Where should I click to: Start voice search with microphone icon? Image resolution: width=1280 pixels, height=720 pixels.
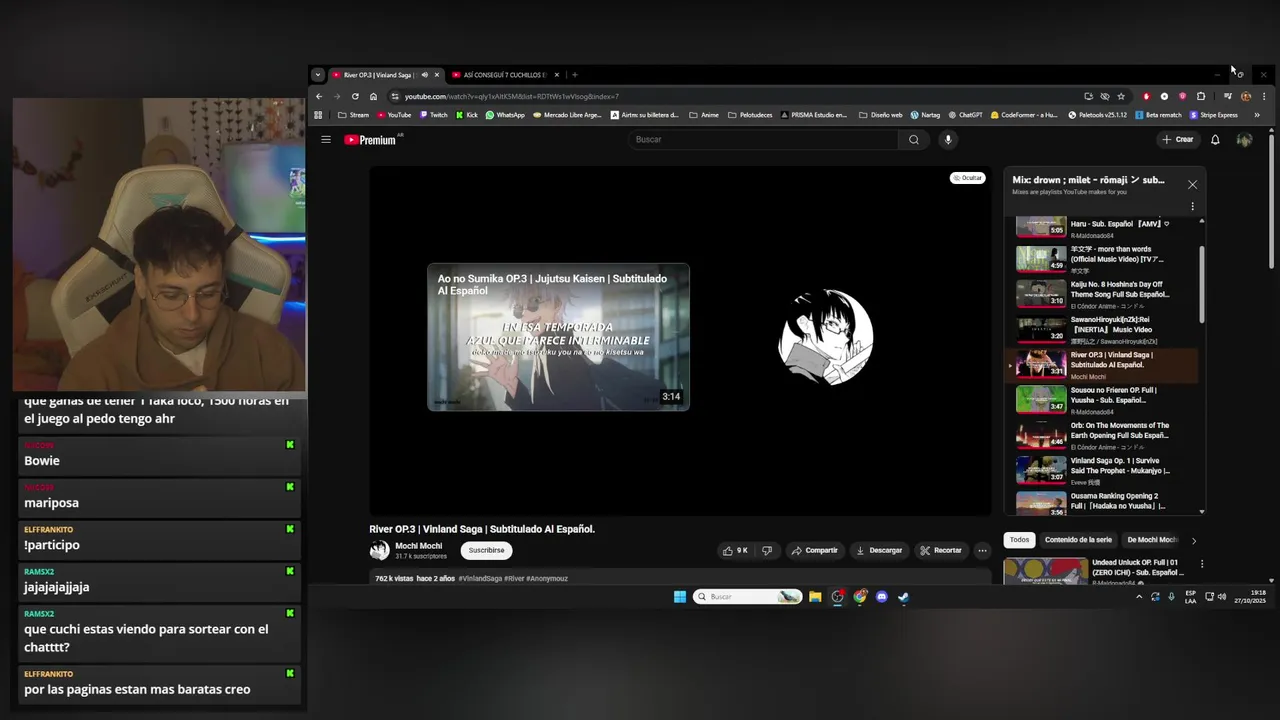(948, 139)
